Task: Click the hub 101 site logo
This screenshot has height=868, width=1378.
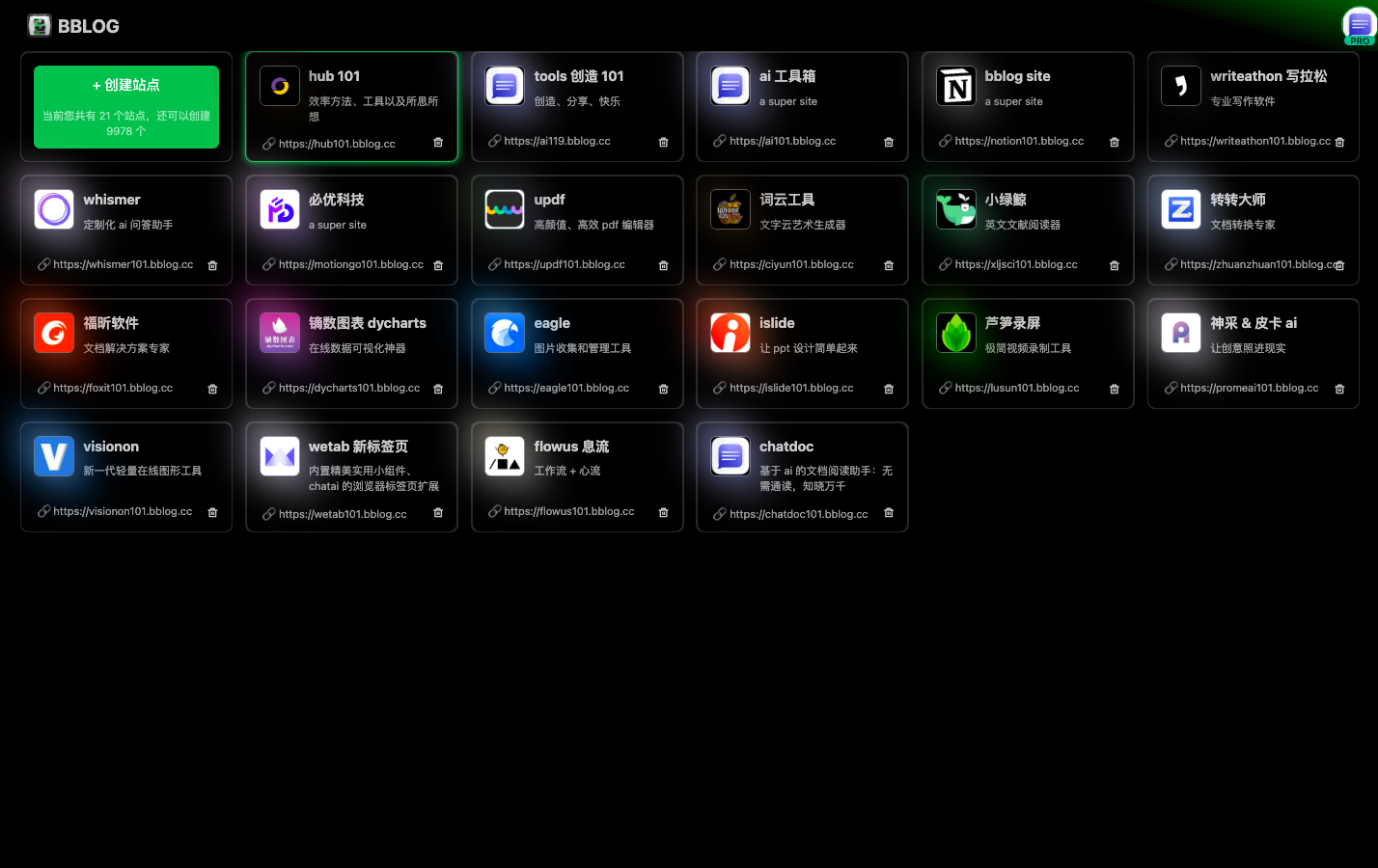Action: click(280, 86)
